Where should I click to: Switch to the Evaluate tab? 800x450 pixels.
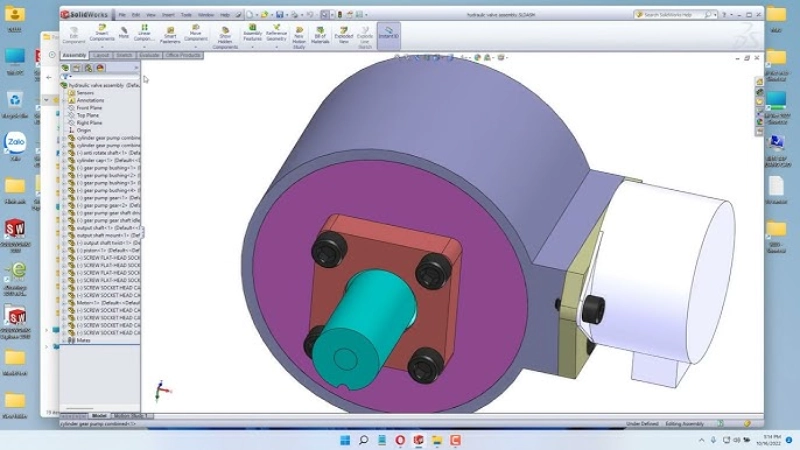(150, 55)
